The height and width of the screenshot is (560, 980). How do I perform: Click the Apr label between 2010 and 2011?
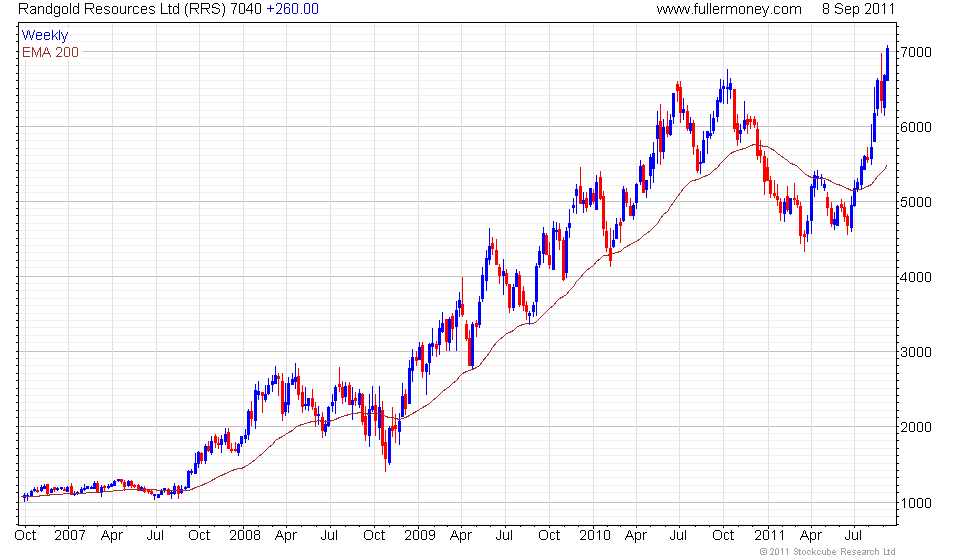click(x=636, y=536)
